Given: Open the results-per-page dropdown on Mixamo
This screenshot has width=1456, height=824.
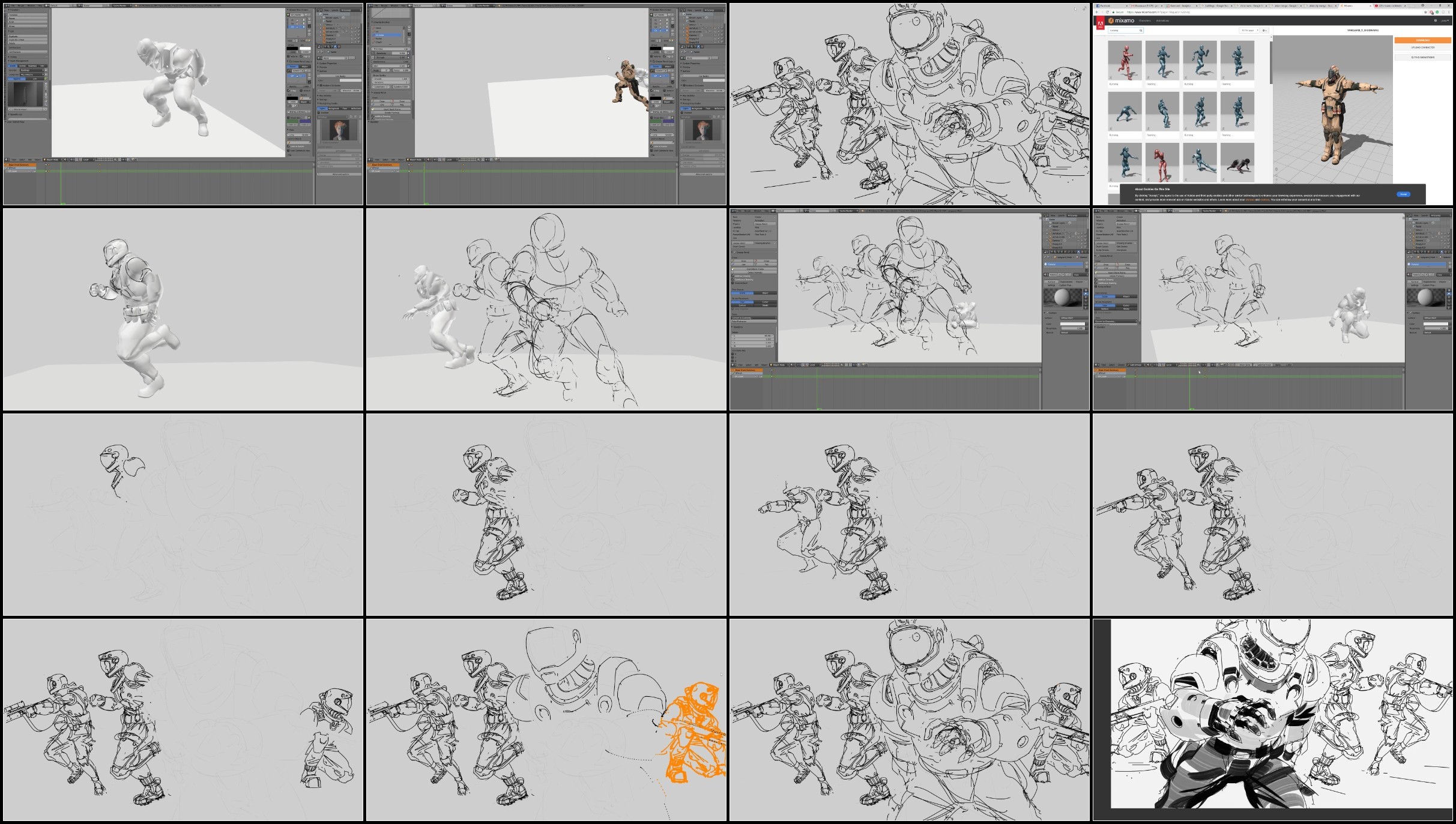Looking at the screenshot, I should 1249,30.
